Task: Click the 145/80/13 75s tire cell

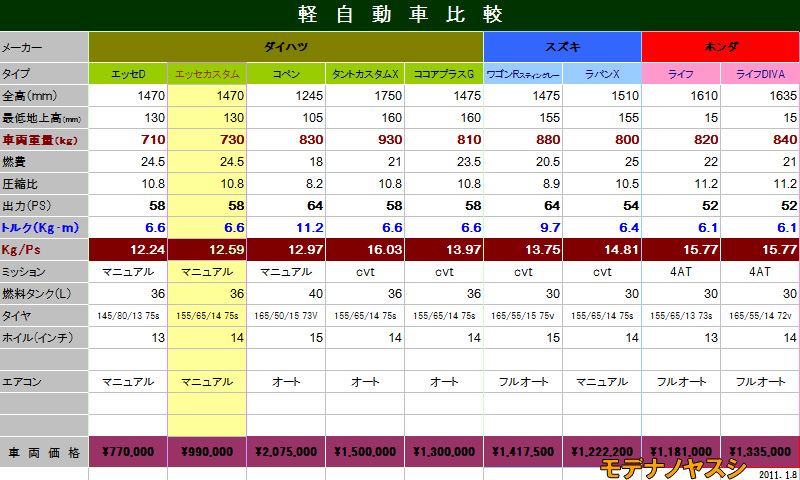Action: point(128,316)
